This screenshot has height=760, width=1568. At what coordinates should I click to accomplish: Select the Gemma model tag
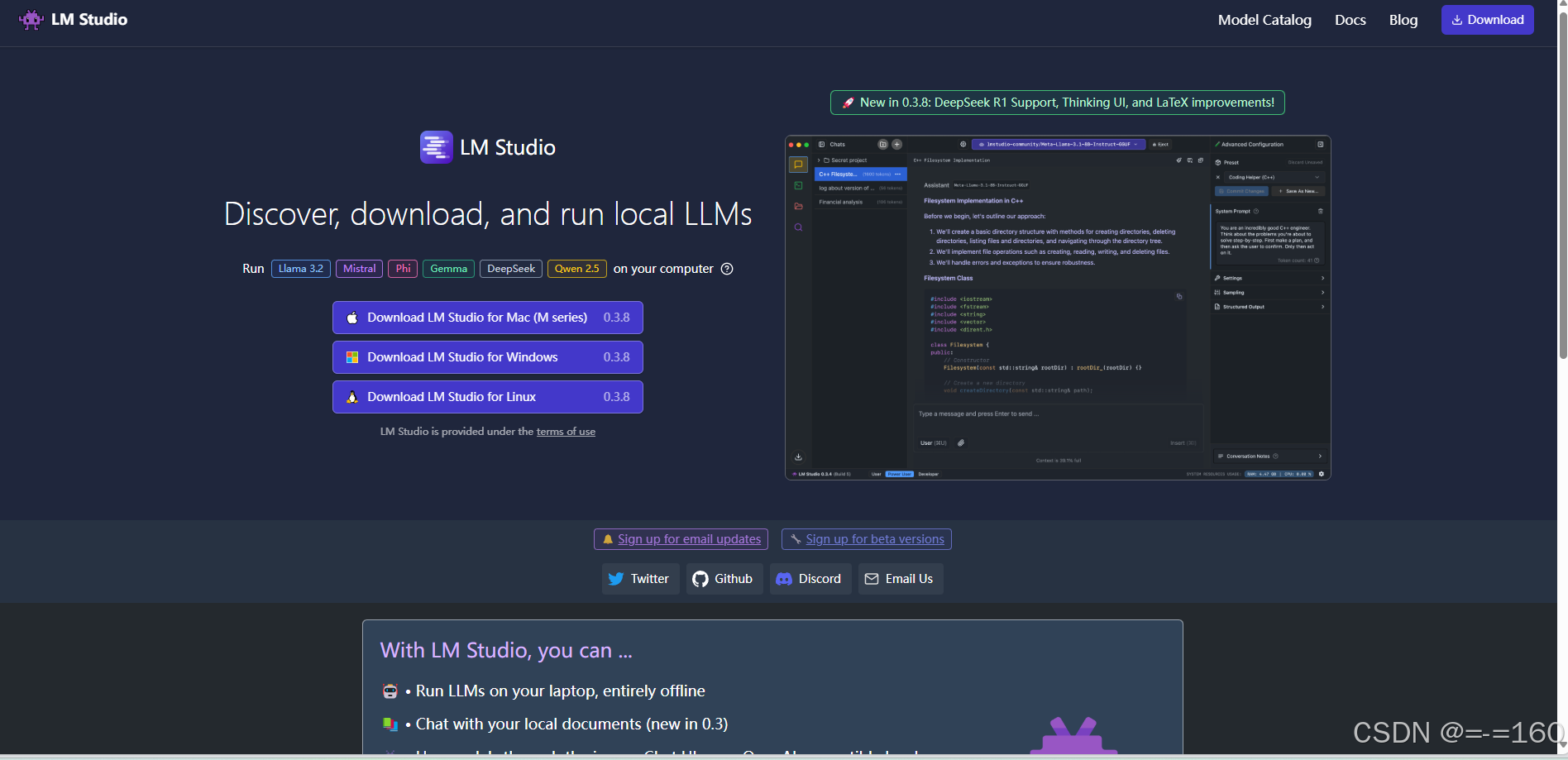(448, 269)
